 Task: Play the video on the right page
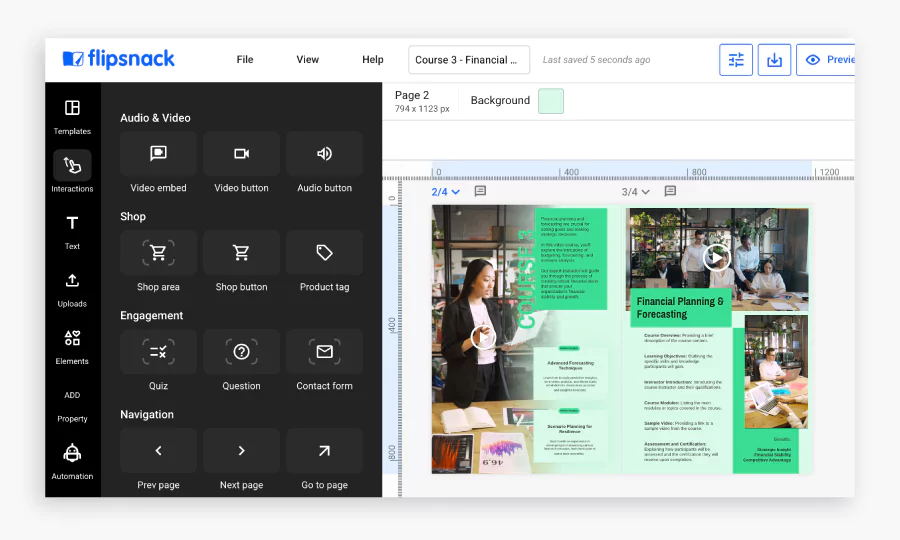click(716, 257)
